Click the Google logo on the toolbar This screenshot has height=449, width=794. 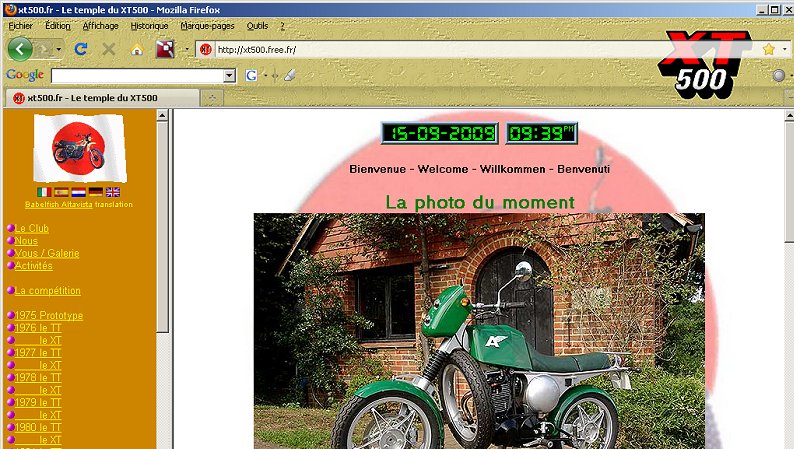[x=25, y=75]
